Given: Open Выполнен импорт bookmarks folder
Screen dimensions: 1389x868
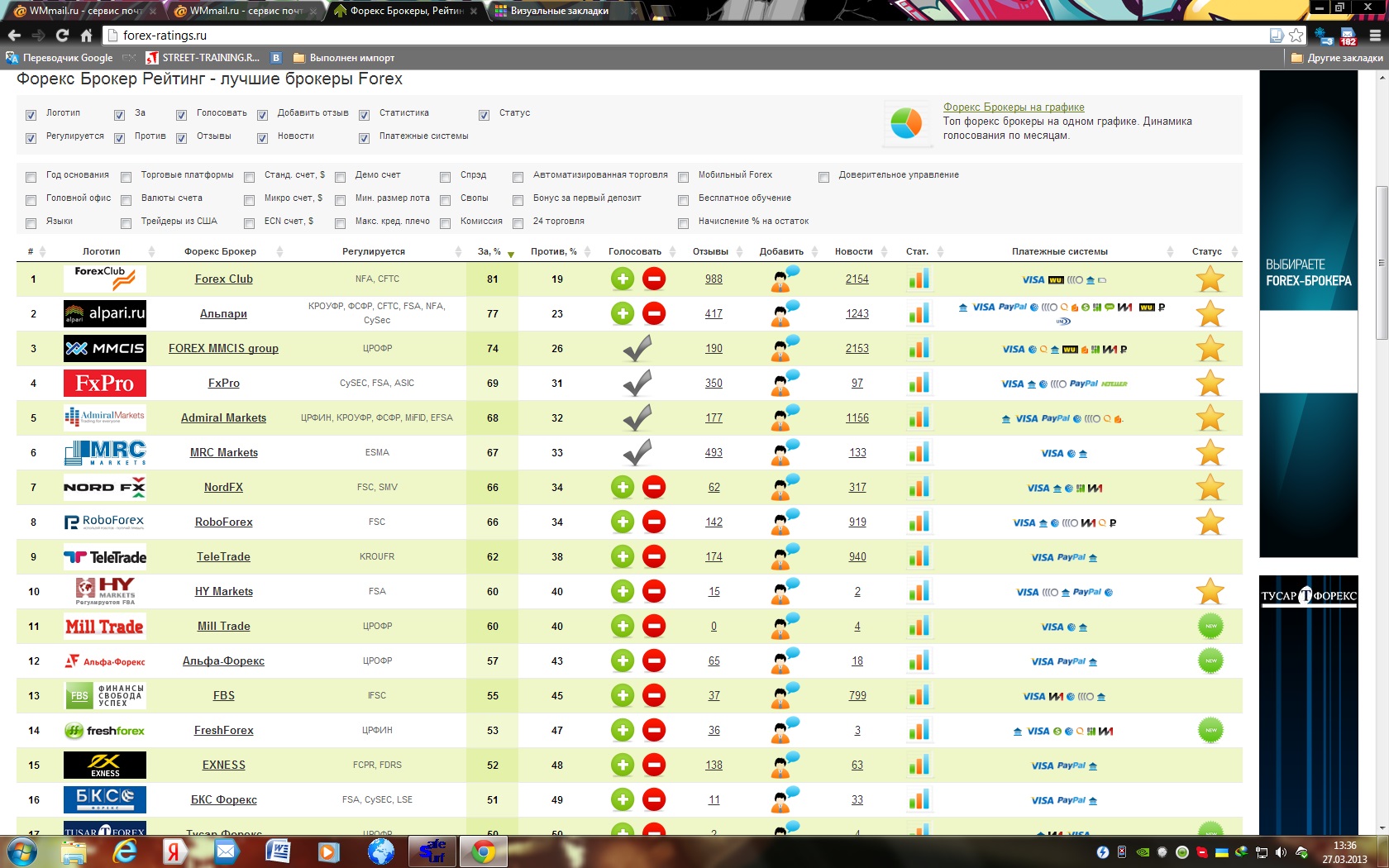Looking at the screenshot, I should 344,58.
